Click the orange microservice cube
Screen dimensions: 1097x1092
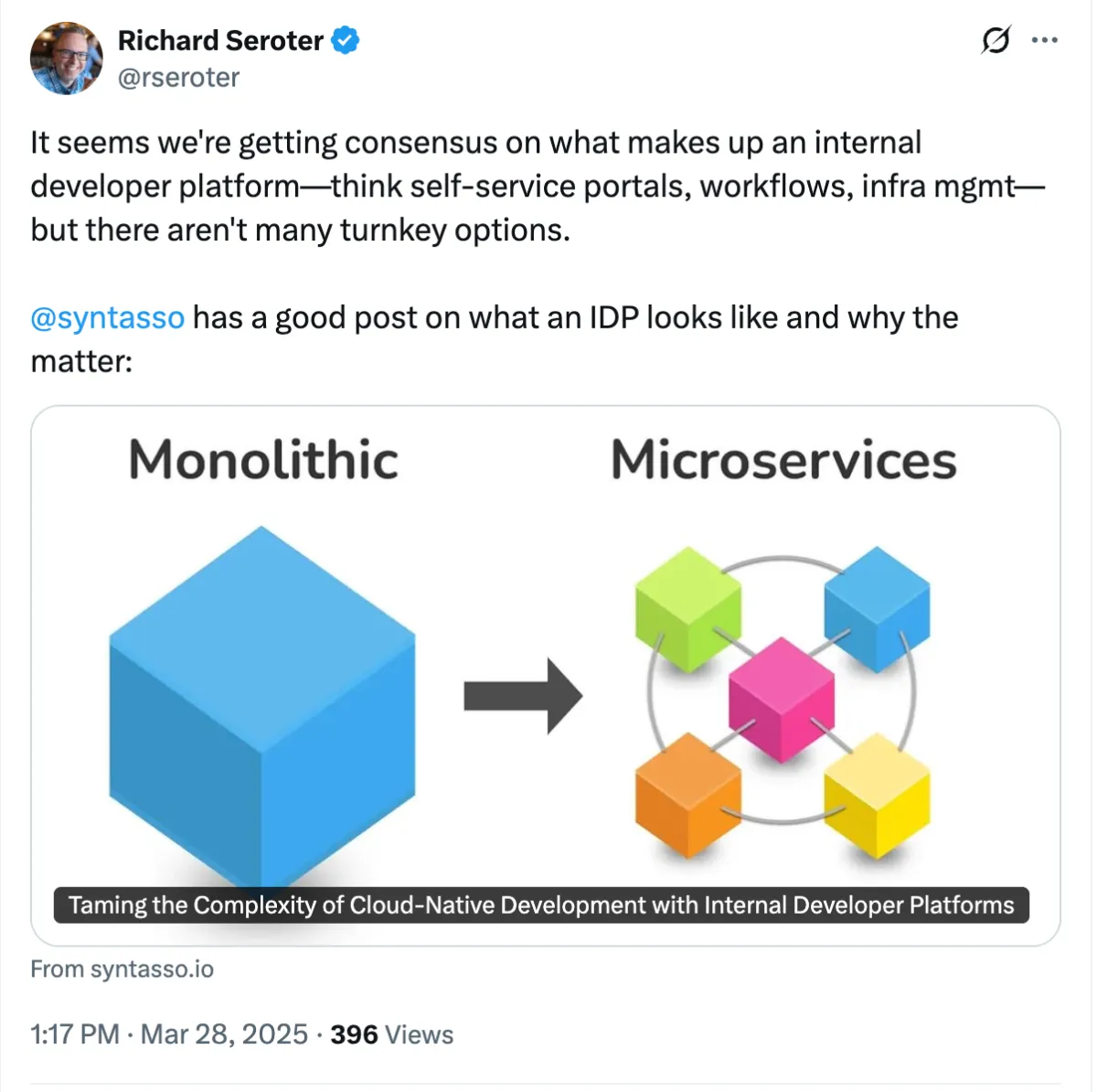pyautogui.click(x=687, y=794)
